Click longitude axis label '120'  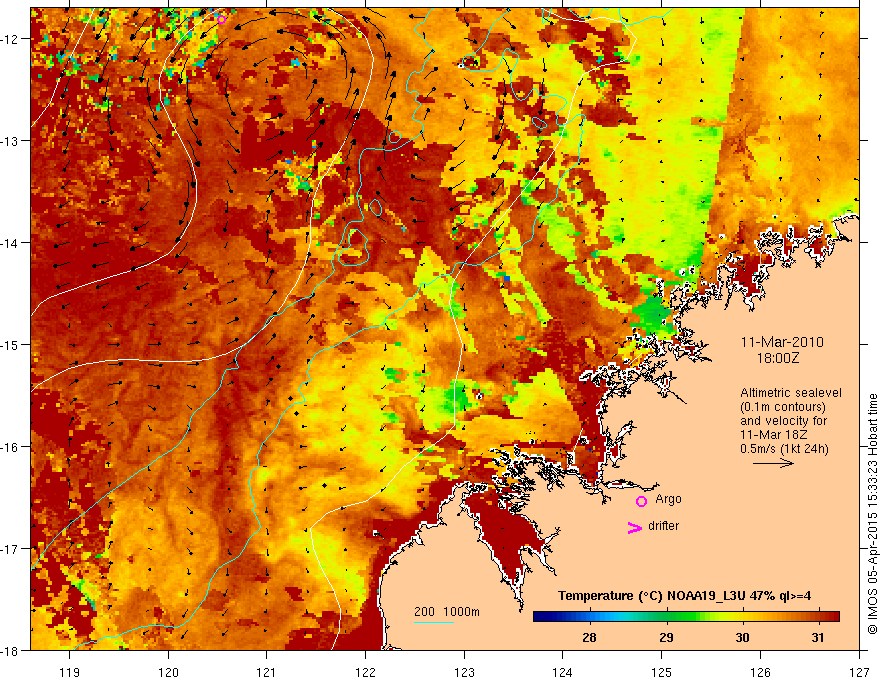tap(168, 672)
